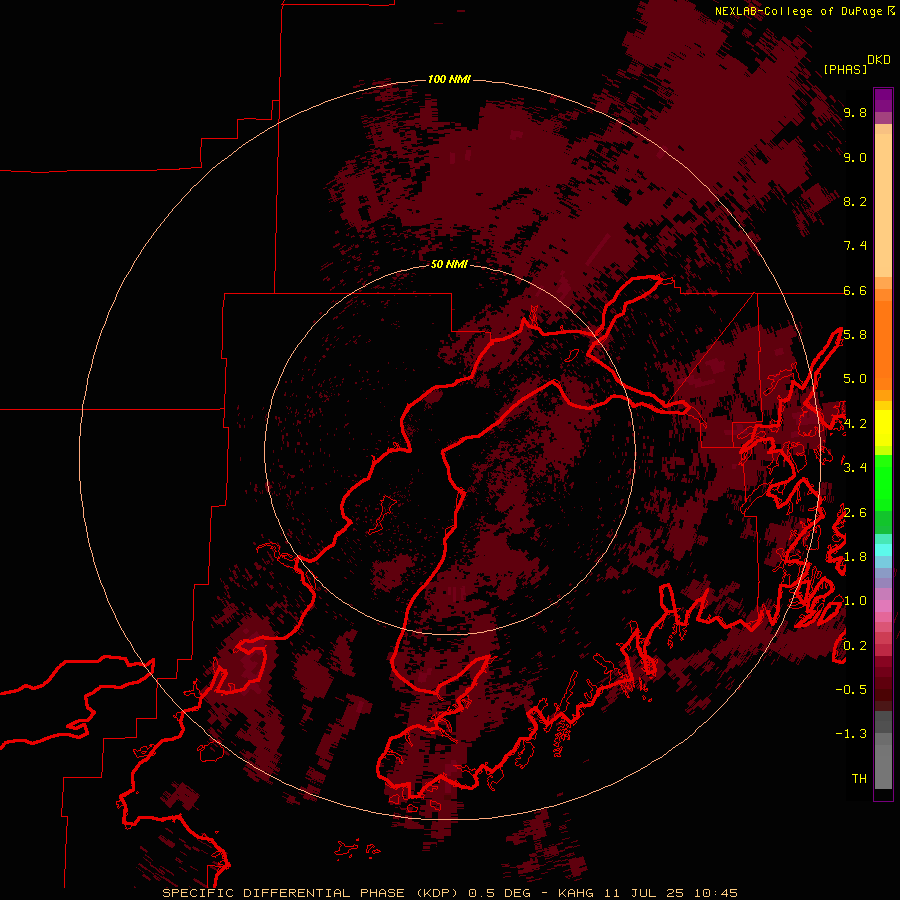Select the 6.6 scale value
900x900 pixels.
855,290
